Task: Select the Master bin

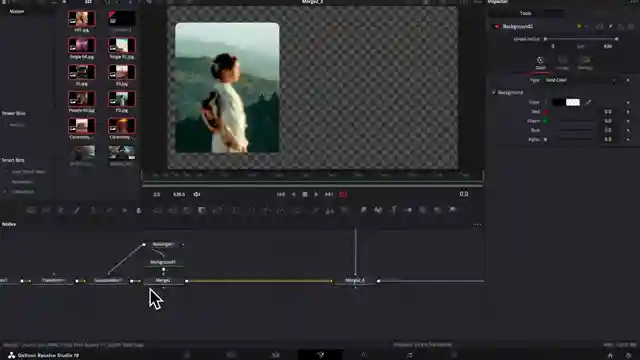Action: click(x=17, y=11)
